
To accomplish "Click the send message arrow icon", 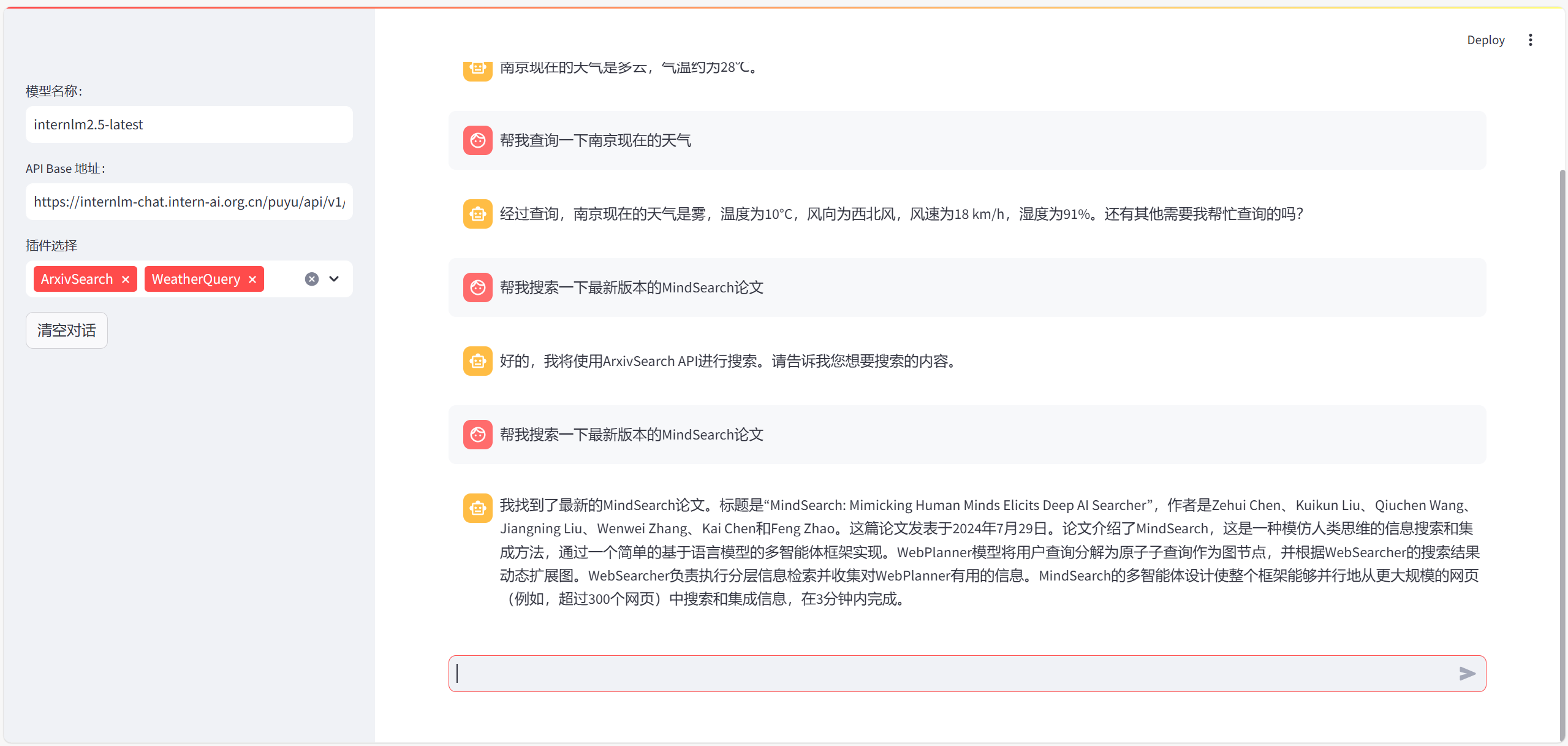I will point(1467,674).
